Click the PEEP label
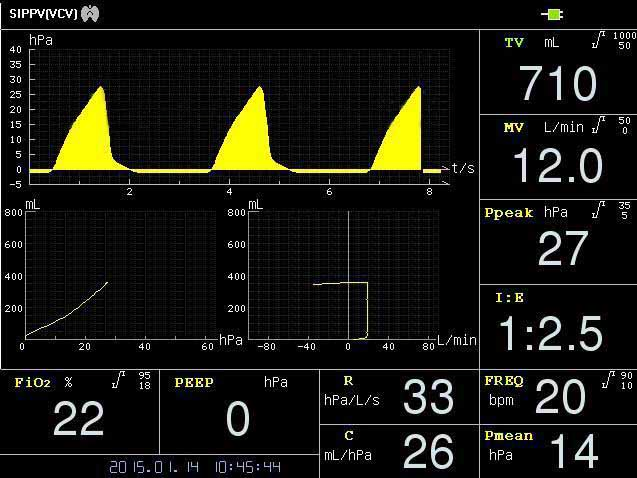 click(x=194, y=383)
